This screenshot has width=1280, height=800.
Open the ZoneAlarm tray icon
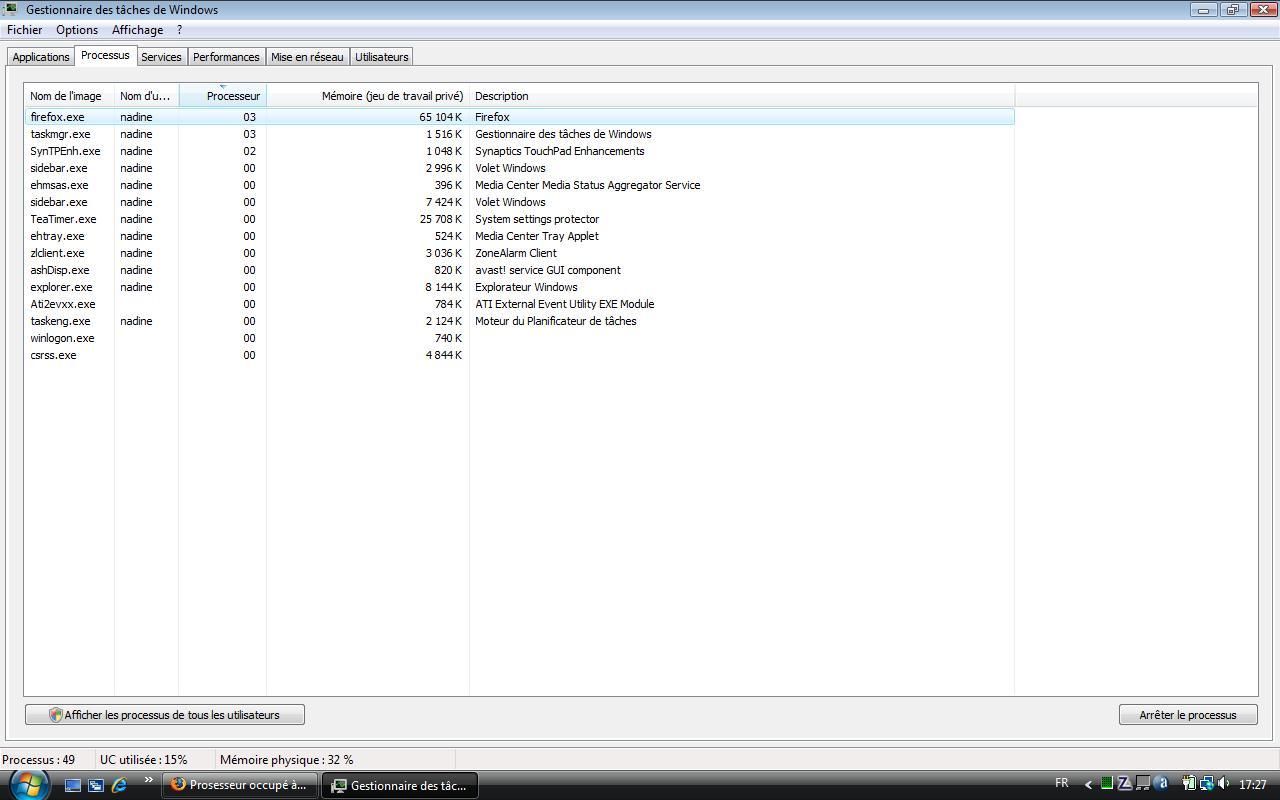coord(1124,784)
